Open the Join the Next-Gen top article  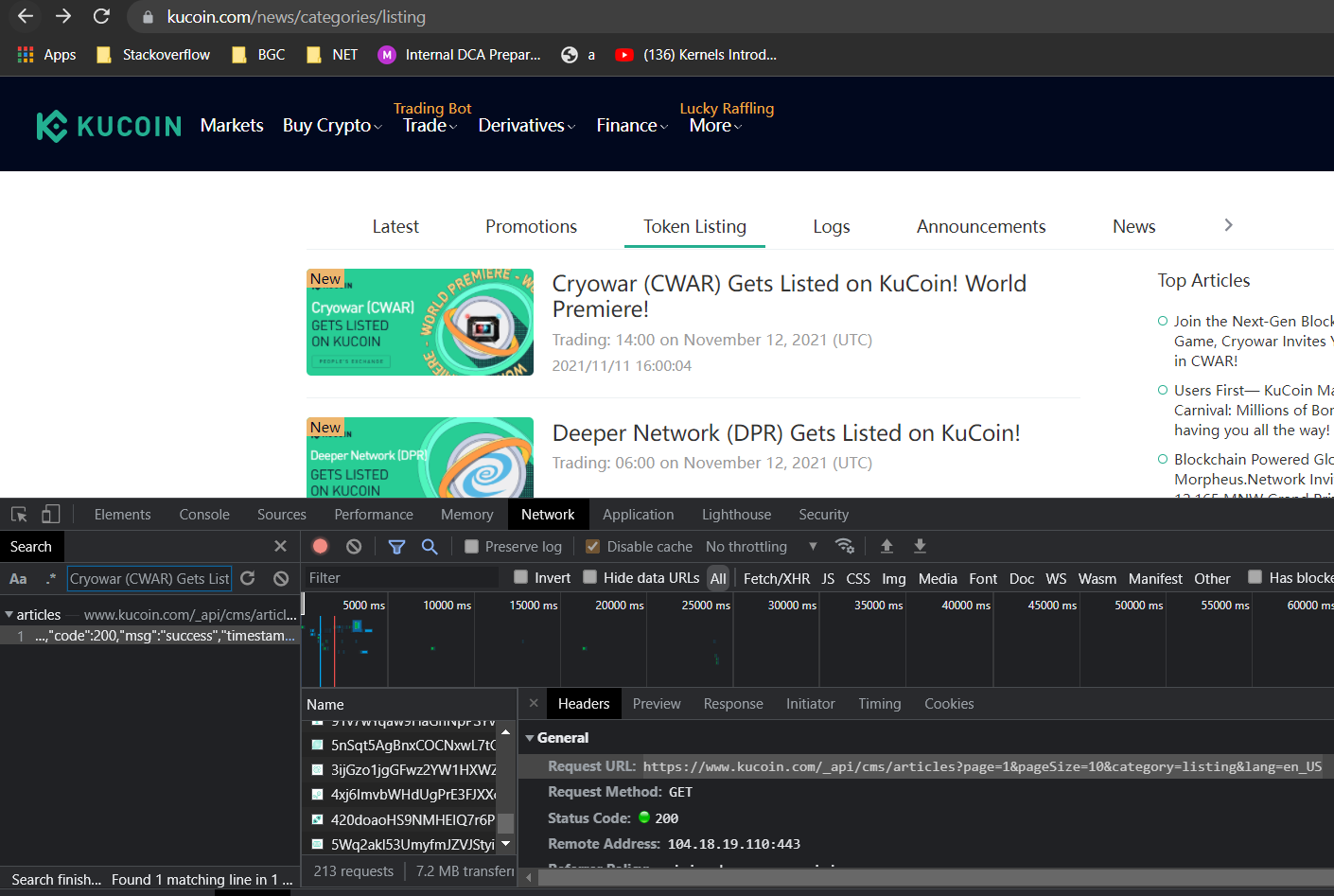pos(1253,341)
